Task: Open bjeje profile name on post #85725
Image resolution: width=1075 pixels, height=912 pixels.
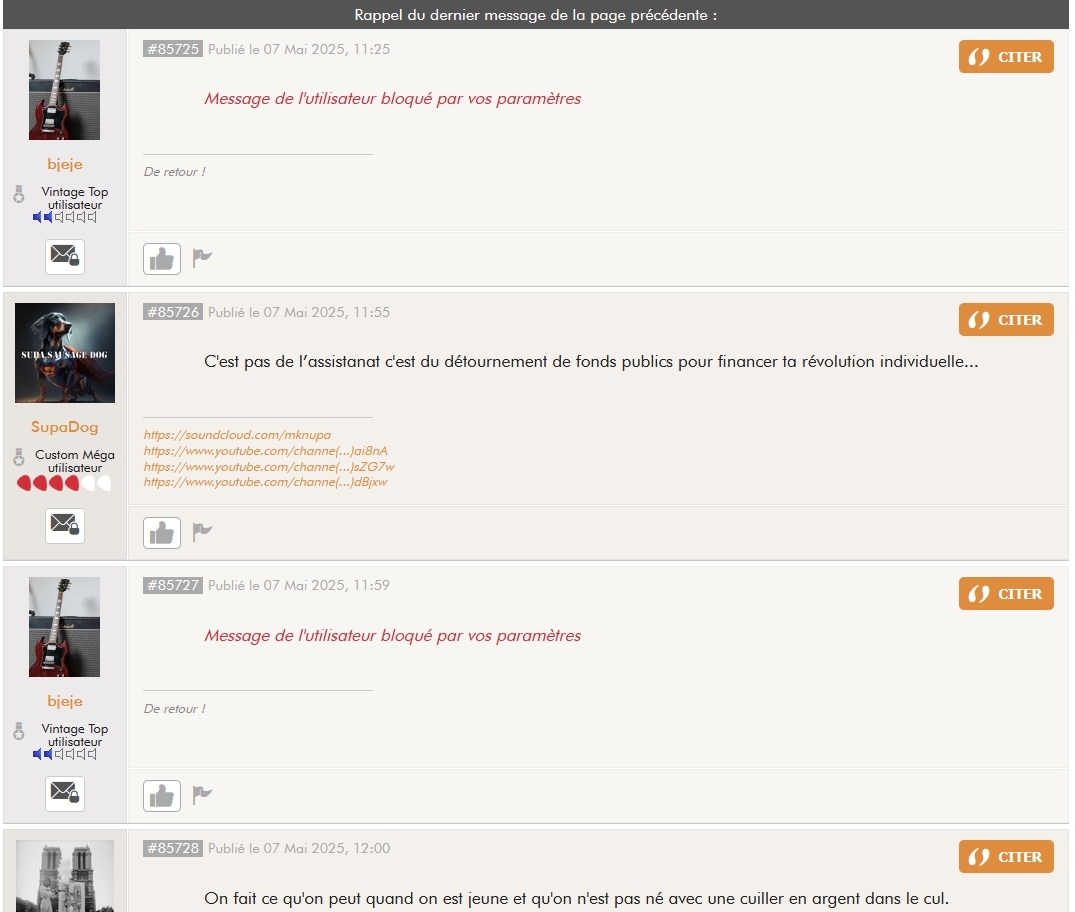Action: point(65,164)
